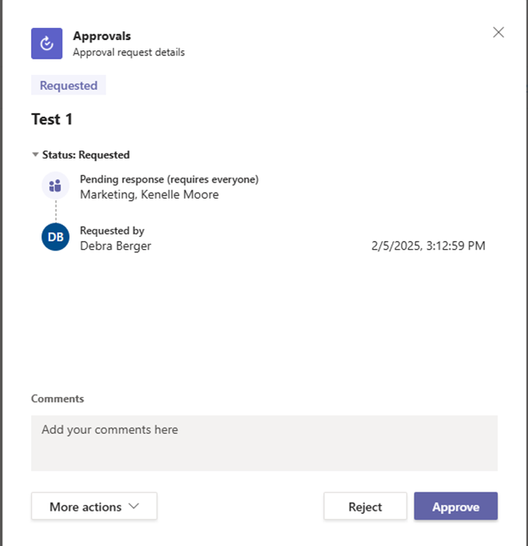This screenshot has height=546, width=528.
Task: Click the Approvals app icon
Action: [47, 44]
